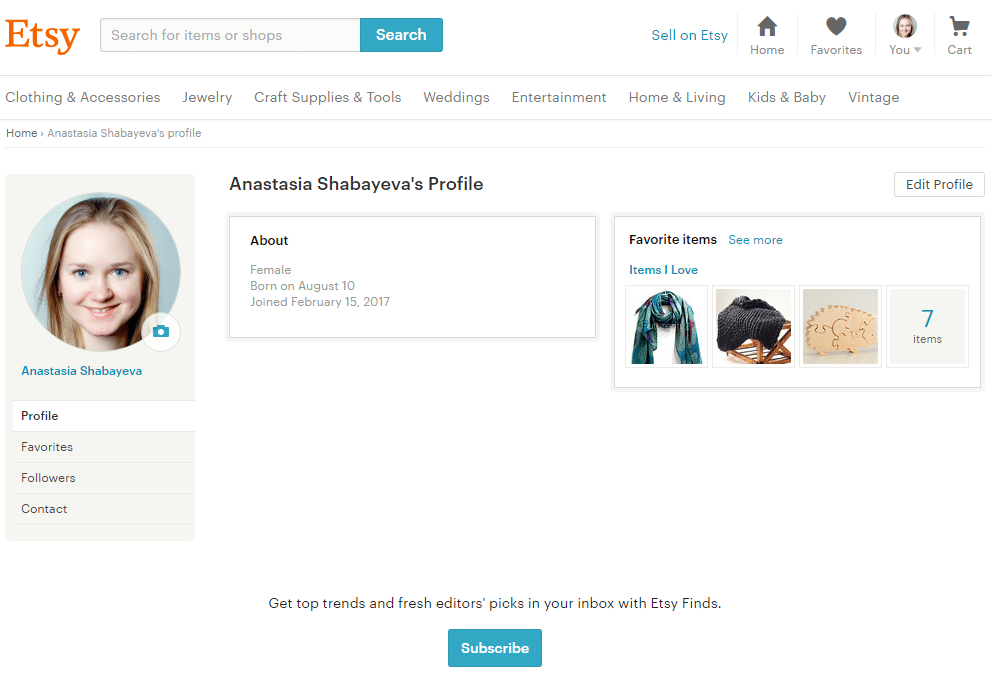Image resolution: width=991 pixels, height=694 pixels.
Task: Open Craft Supplies & Tools menu
Action: coord(327,97)
